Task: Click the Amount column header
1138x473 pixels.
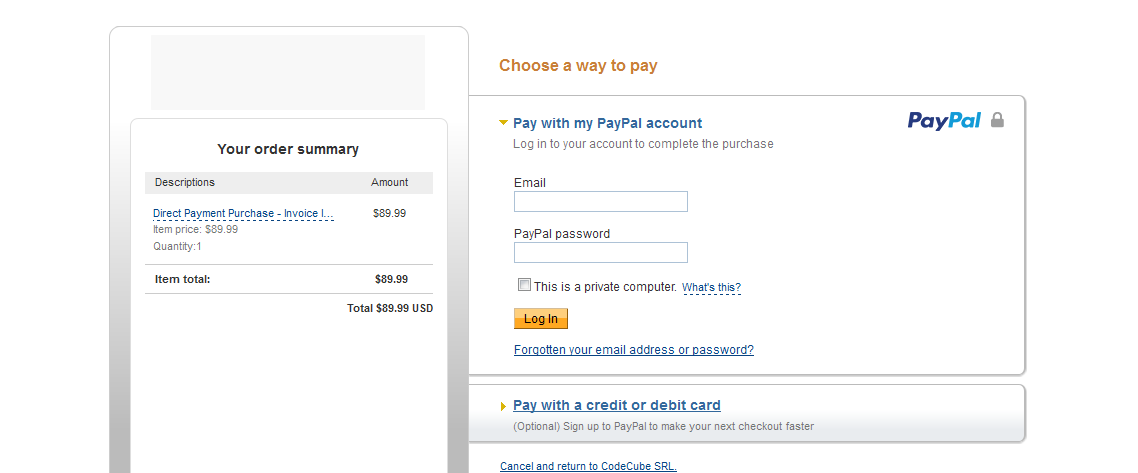Action: pyautogui.click(x=389, y=182)
